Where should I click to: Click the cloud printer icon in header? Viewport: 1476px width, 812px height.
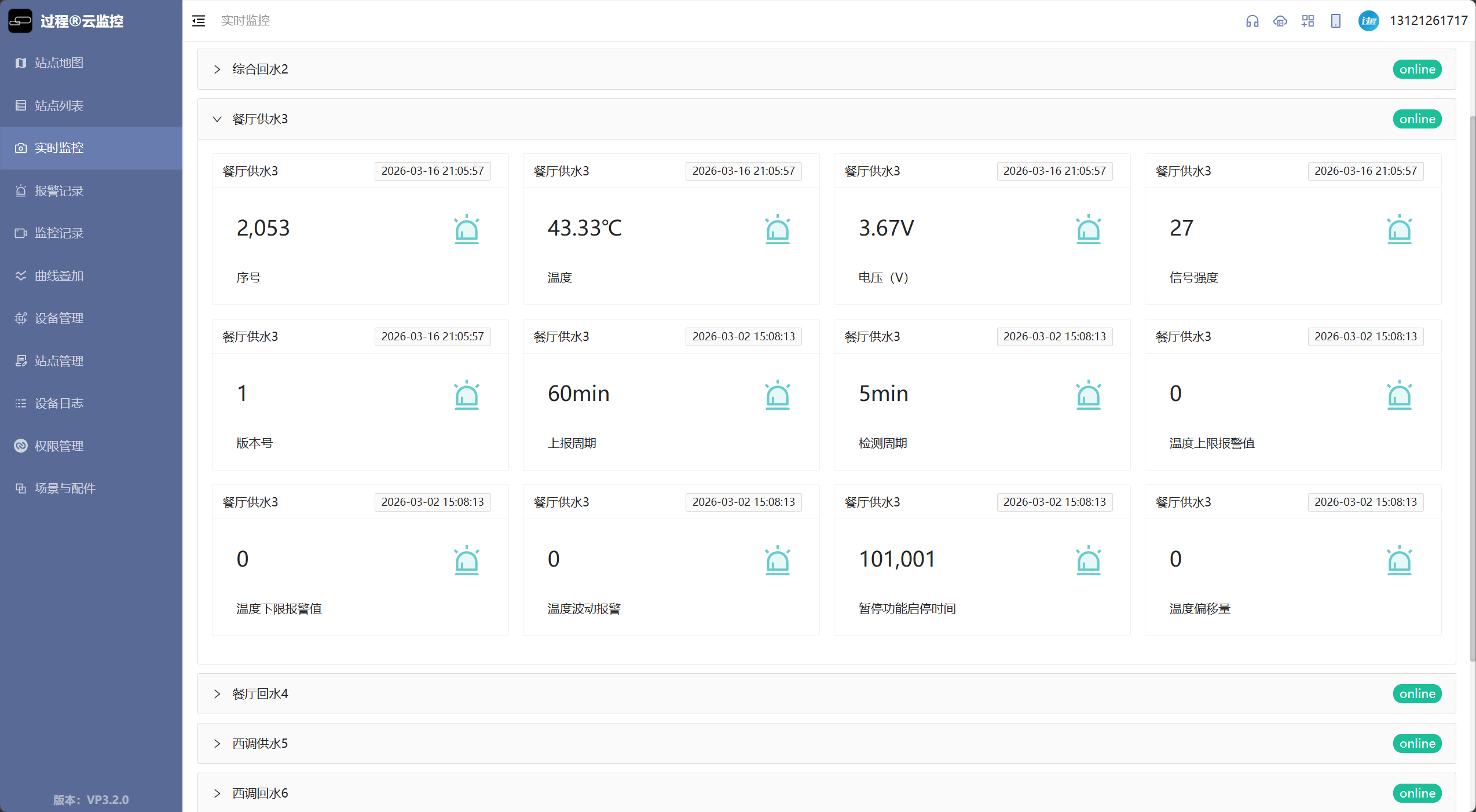point(1280,21)
